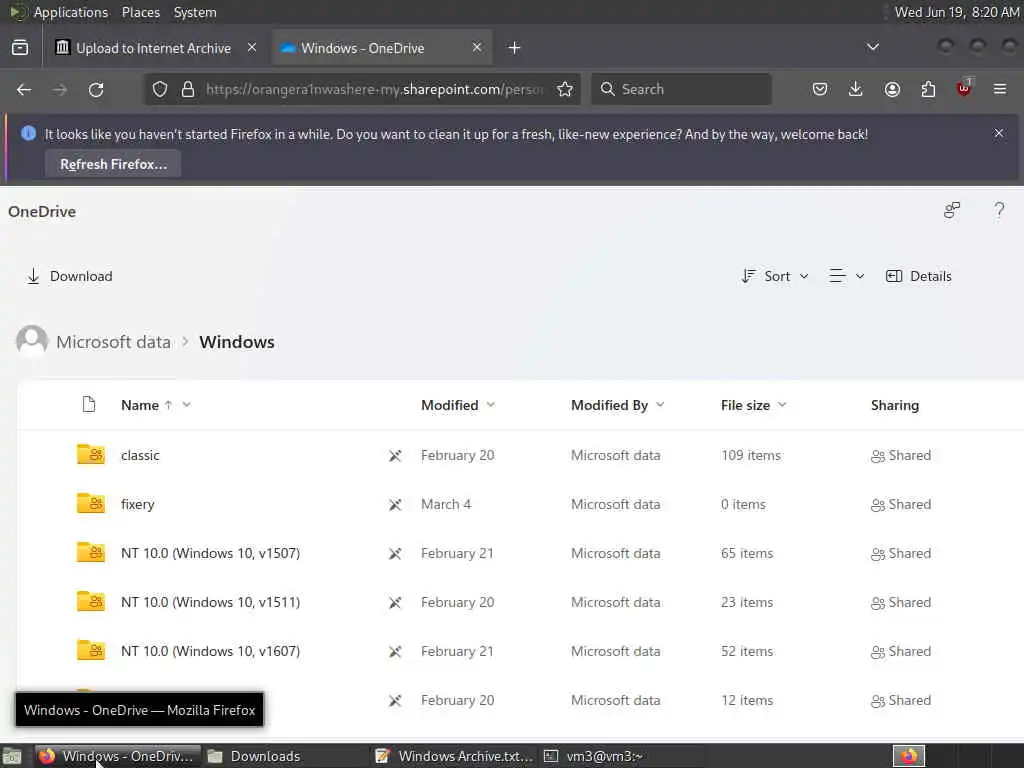This screenshot has width=1024, height=768.
Task: Expand the Modified By column dropdown
Action: (x=660, y=405)
